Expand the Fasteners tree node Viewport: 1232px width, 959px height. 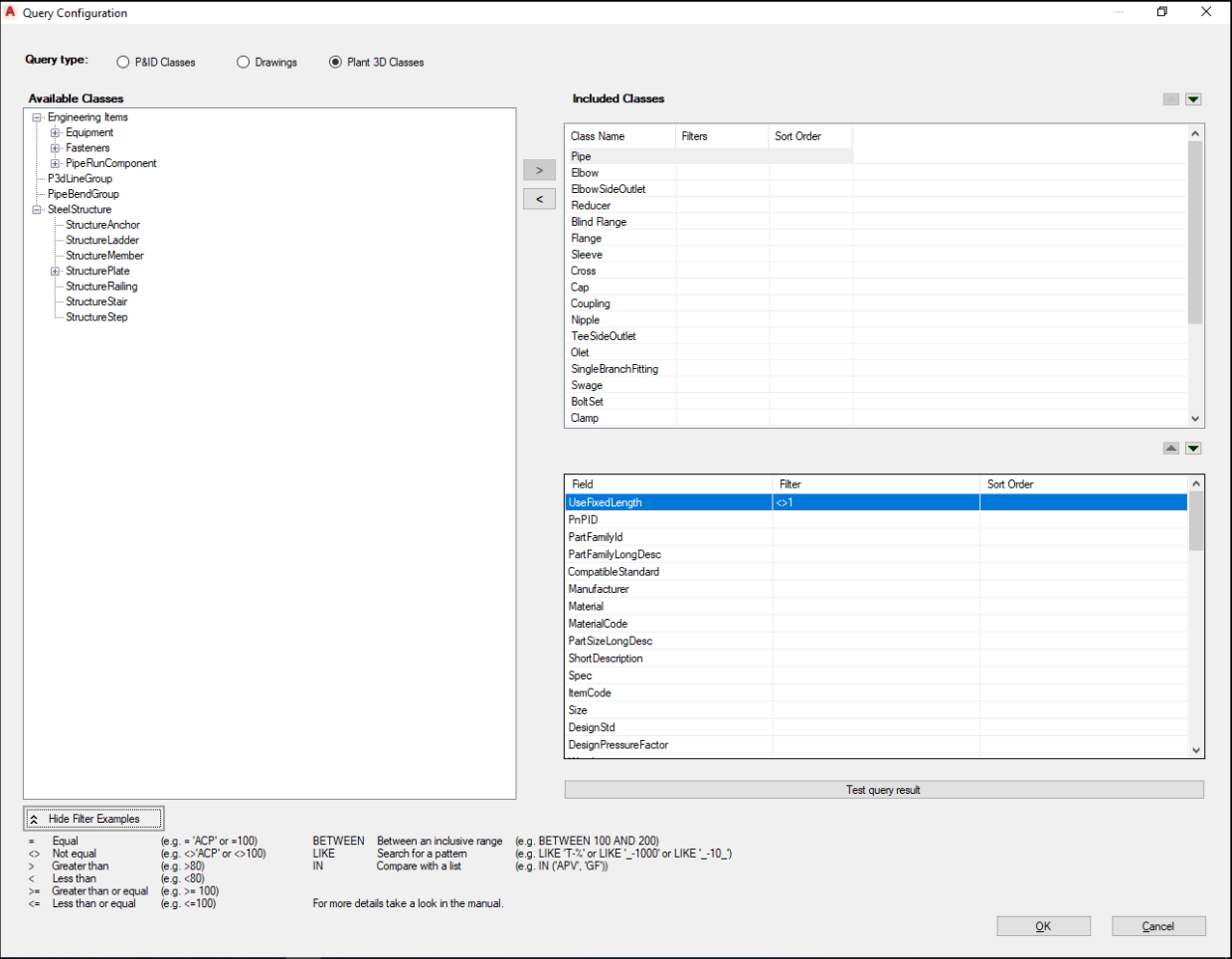coord(56,148)
